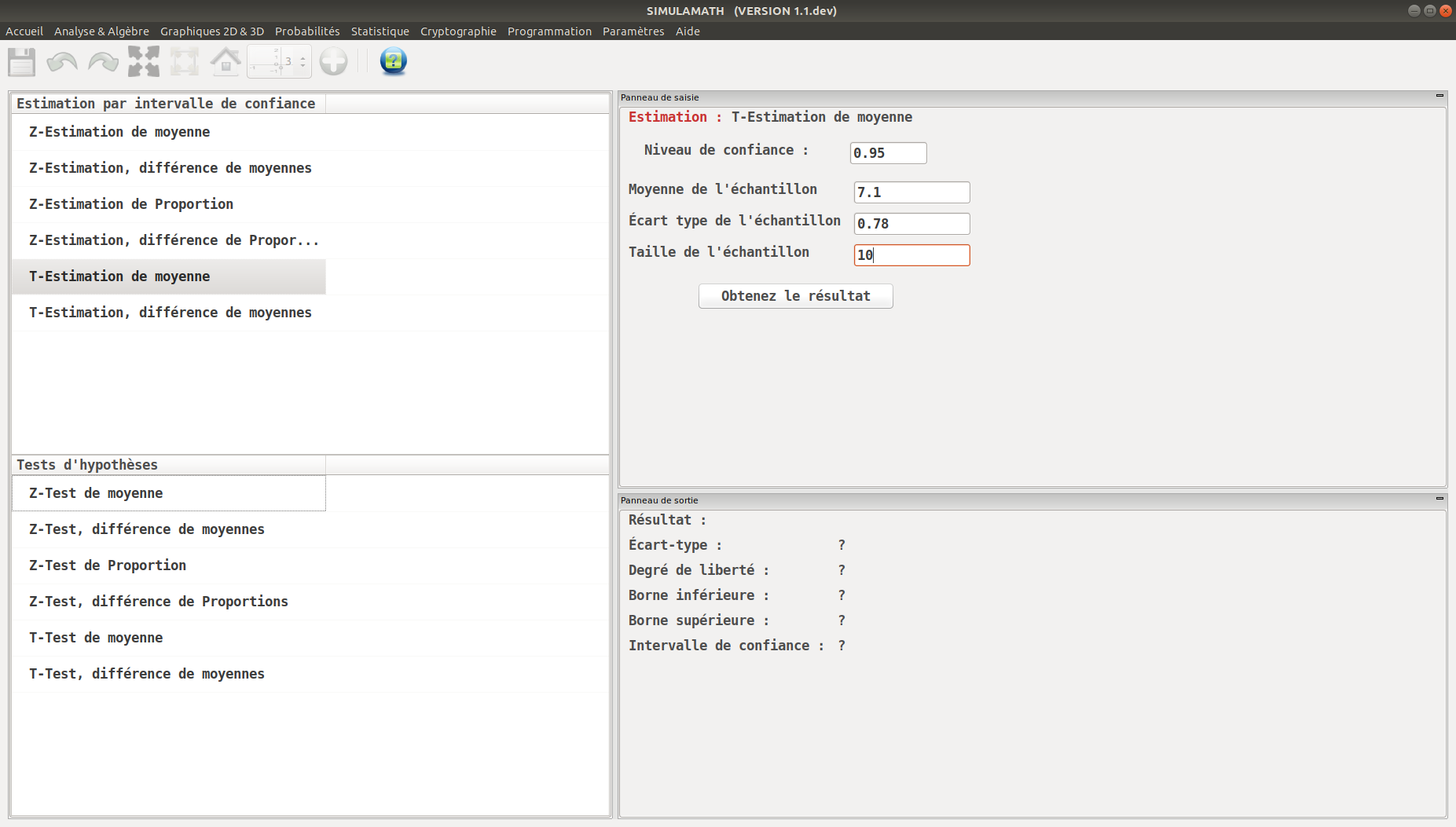Click the Obtenez le résultat button
The image size is (1456, 827).
(x=795, y=296)
